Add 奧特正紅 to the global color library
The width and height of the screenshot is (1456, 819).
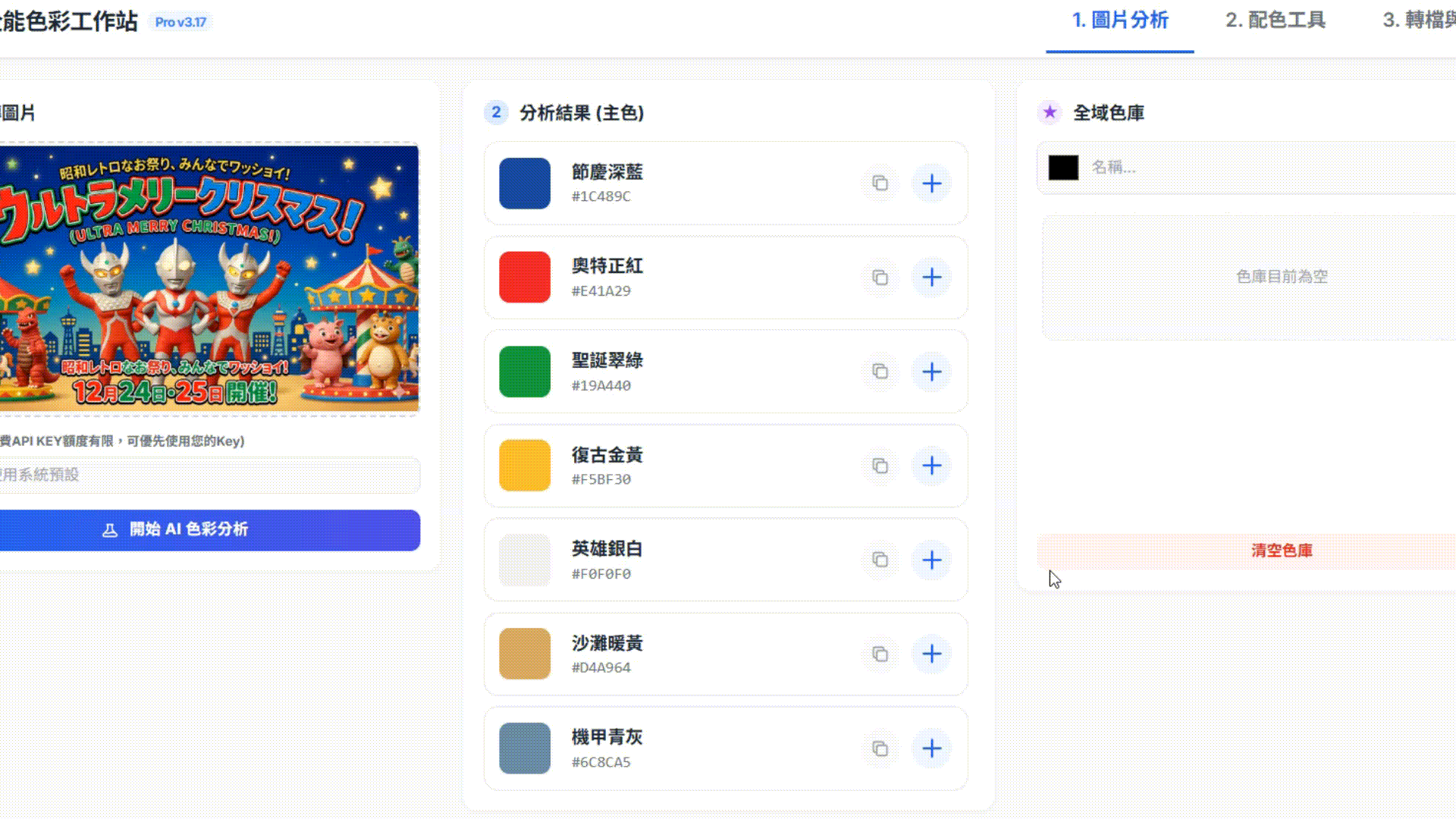tap(931, 278)
